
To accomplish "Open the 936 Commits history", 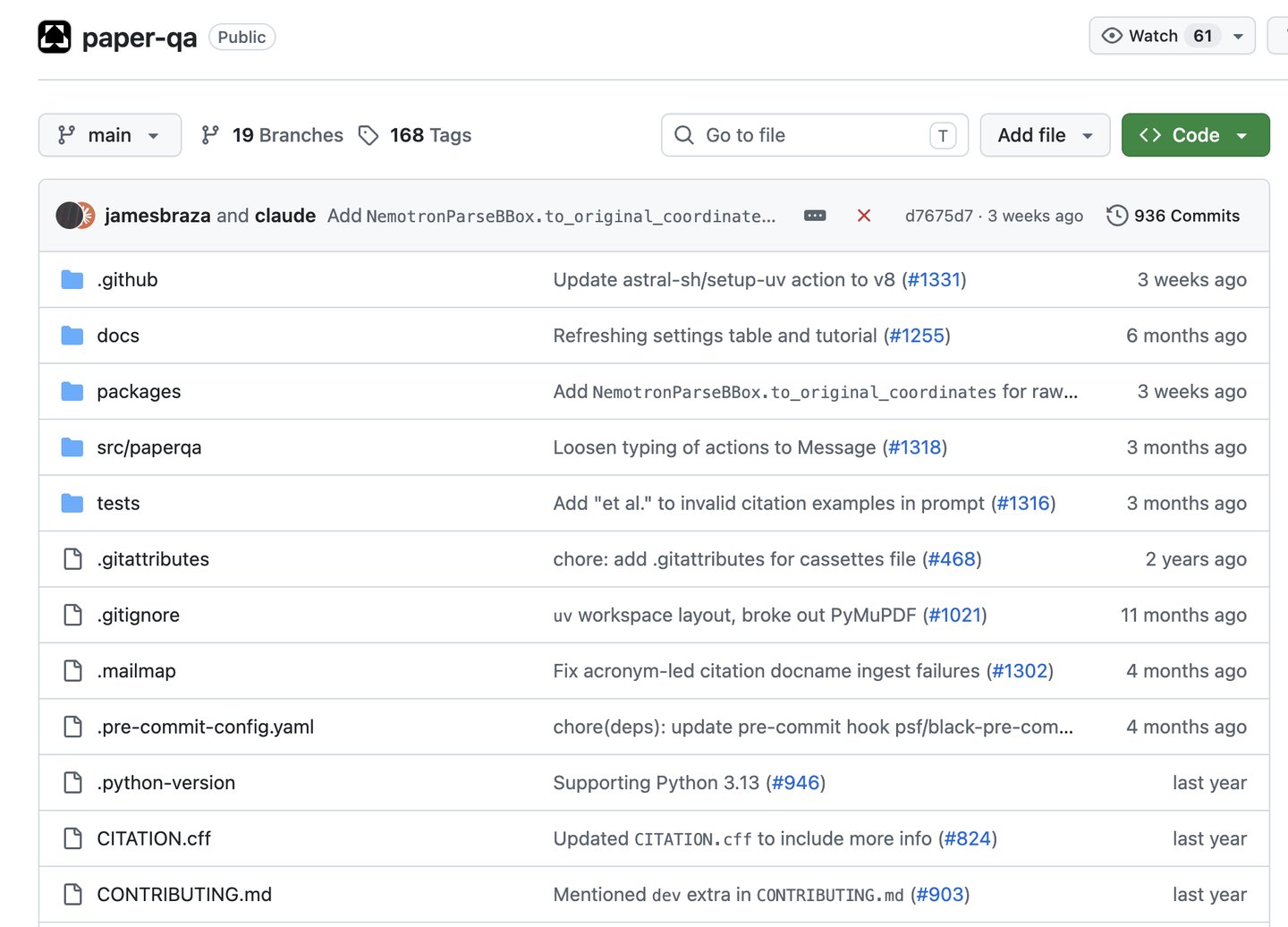I will (x=1173, y=216).
